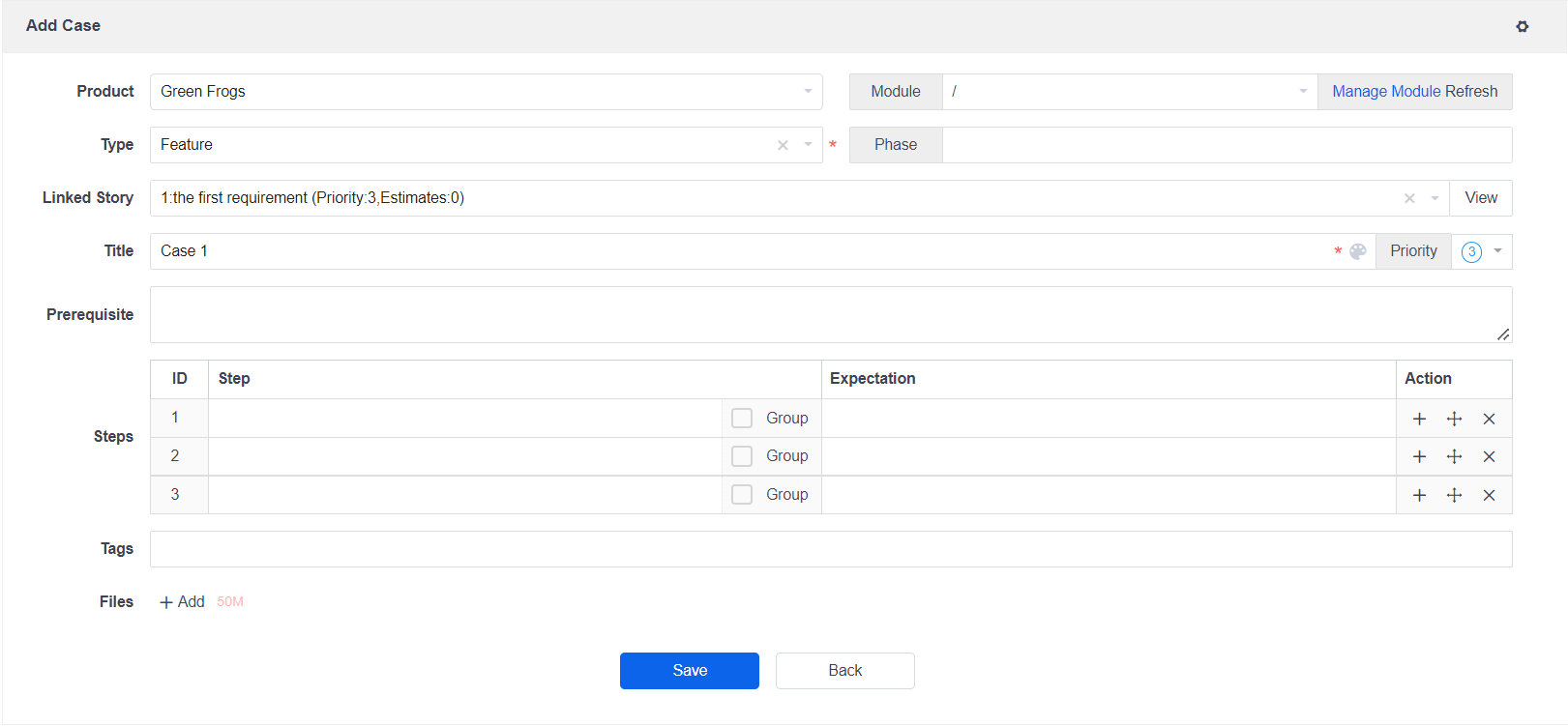
Task: Enable Group for step 3
Action: pos(742,495)
